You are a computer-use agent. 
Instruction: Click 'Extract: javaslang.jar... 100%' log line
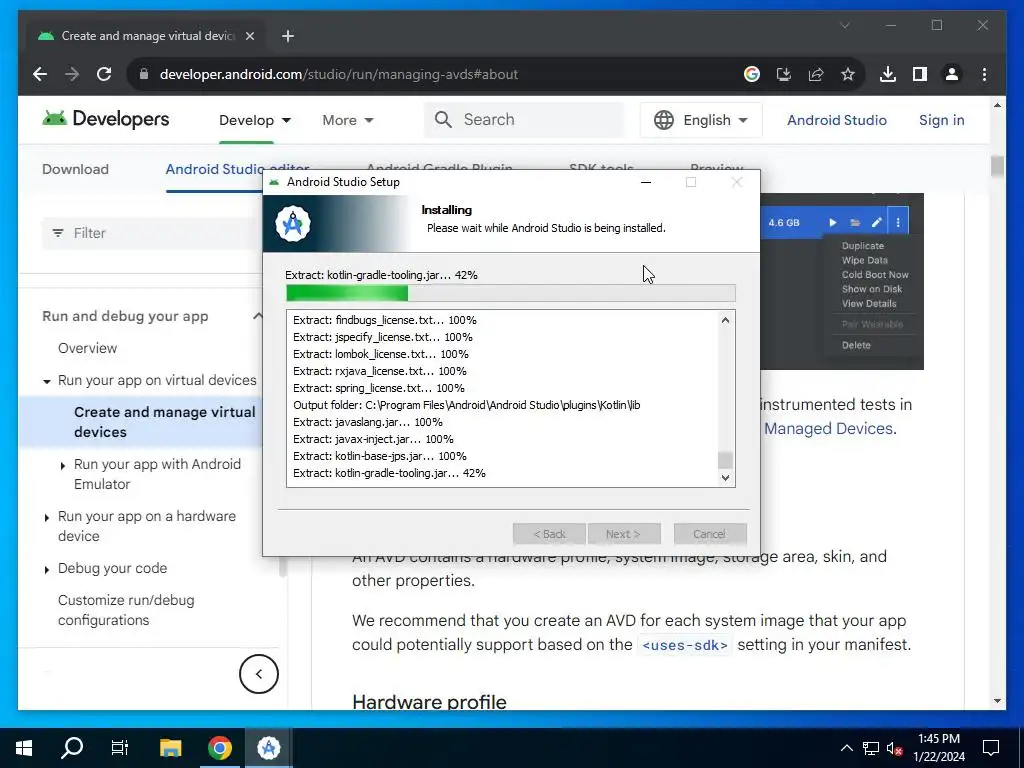click(368, 422)
